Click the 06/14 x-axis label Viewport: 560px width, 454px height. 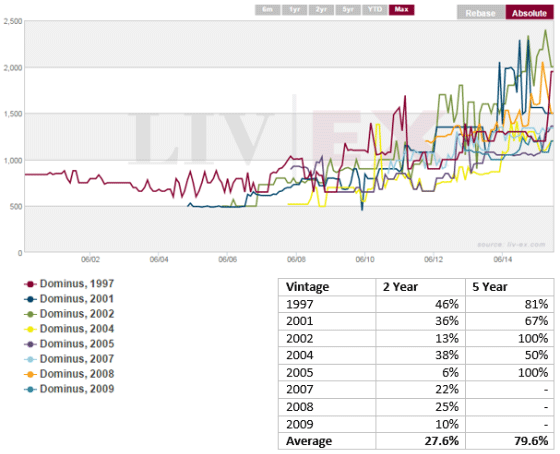[502, 259]
